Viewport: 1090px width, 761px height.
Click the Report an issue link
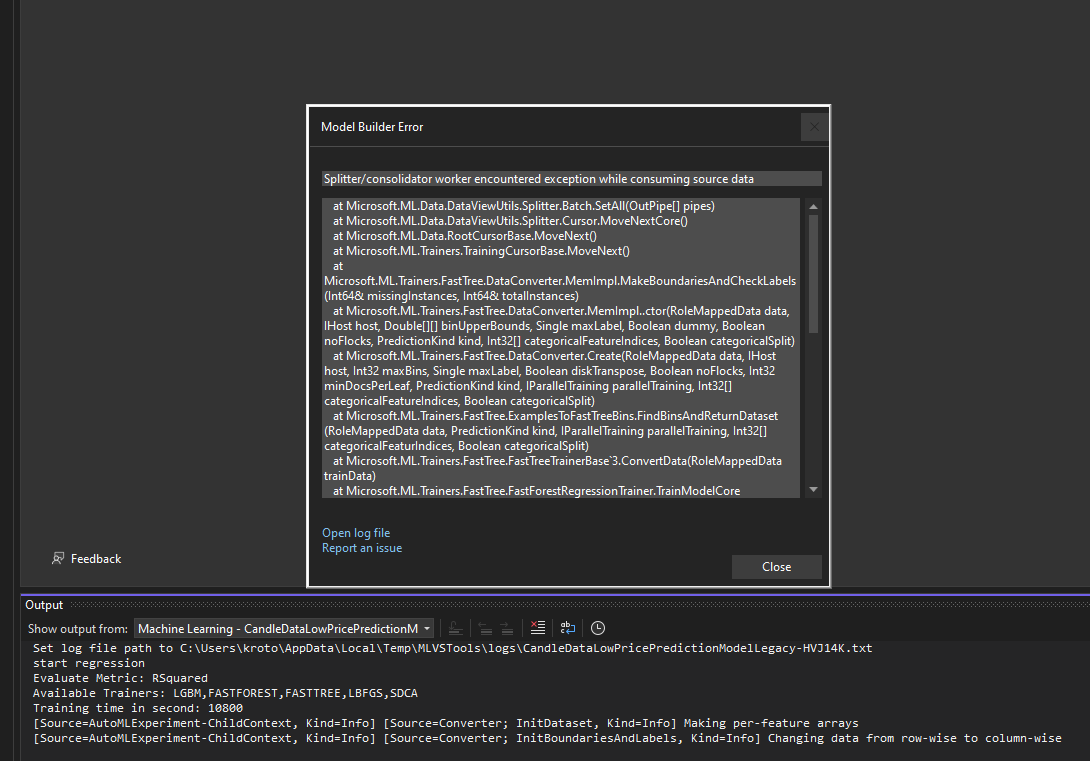(x=361, y=547)
